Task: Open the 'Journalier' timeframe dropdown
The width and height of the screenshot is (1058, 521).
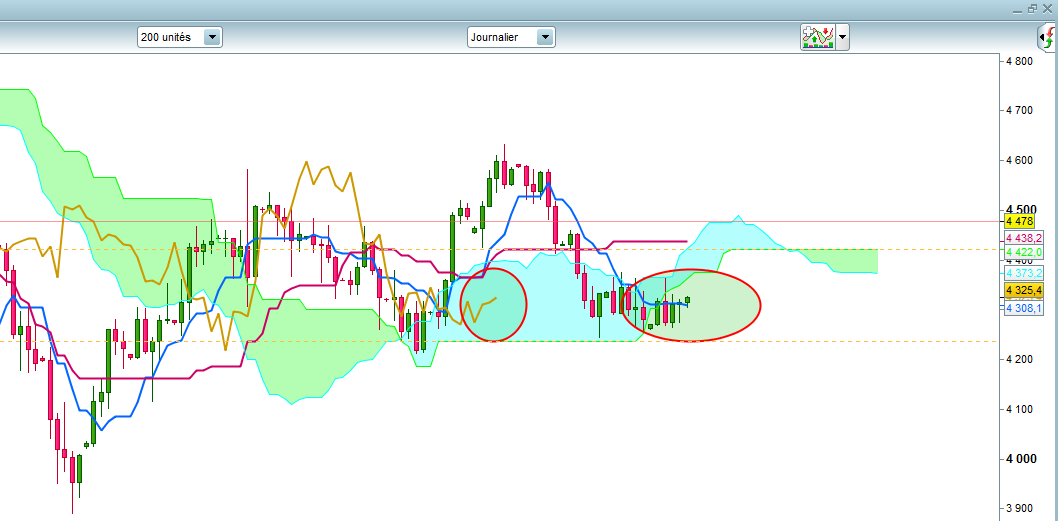Action: point(511,37)
